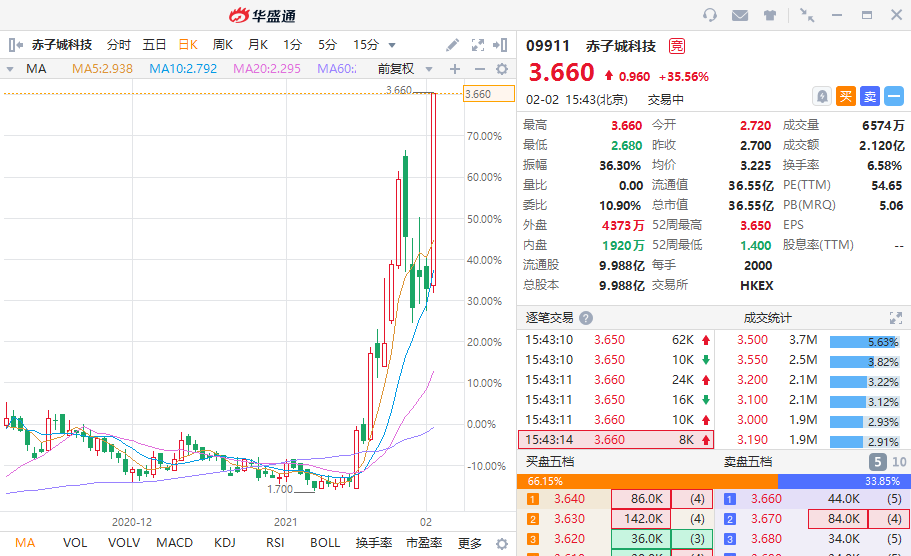Select the 市盈率 indicator tab

tap(424, 543)
